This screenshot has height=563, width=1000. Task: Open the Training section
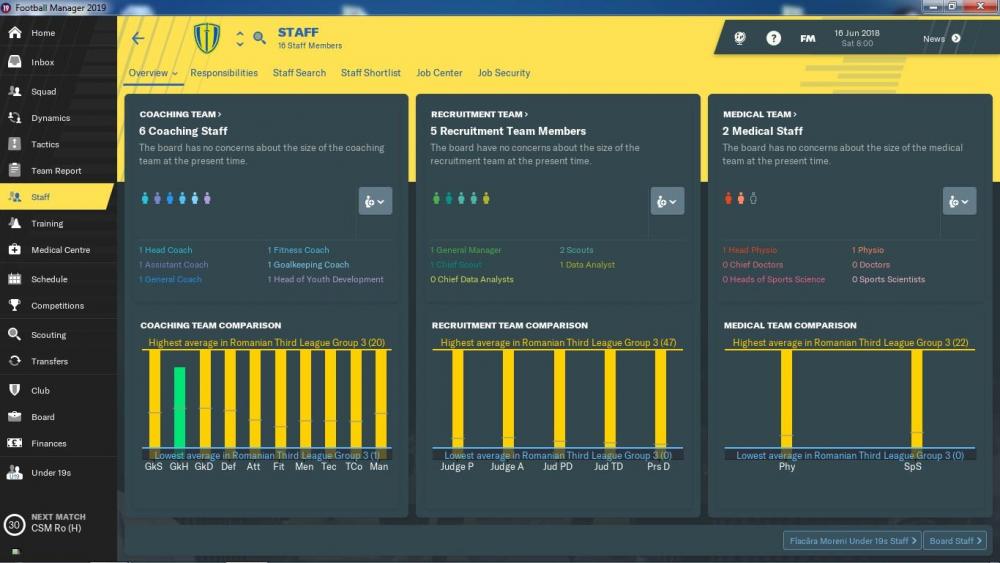tap(47, 224)
